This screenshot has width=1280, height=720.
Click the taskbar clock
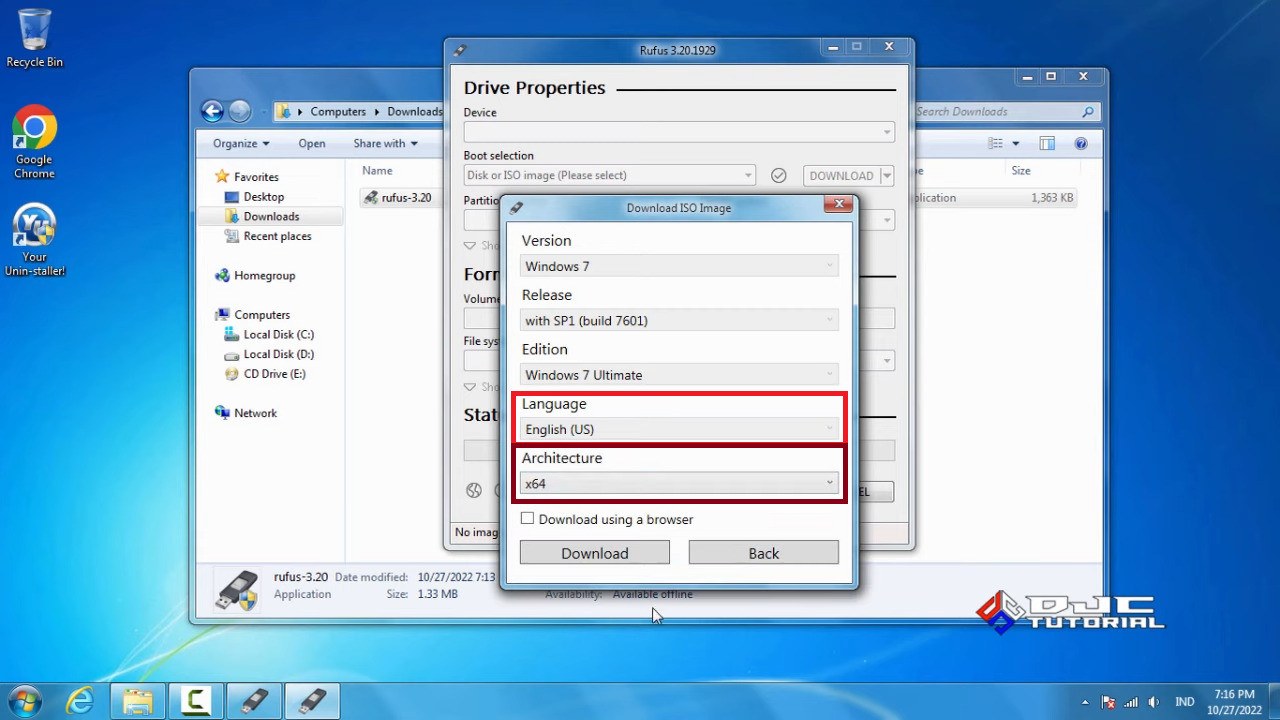[x=1234, y=702]
